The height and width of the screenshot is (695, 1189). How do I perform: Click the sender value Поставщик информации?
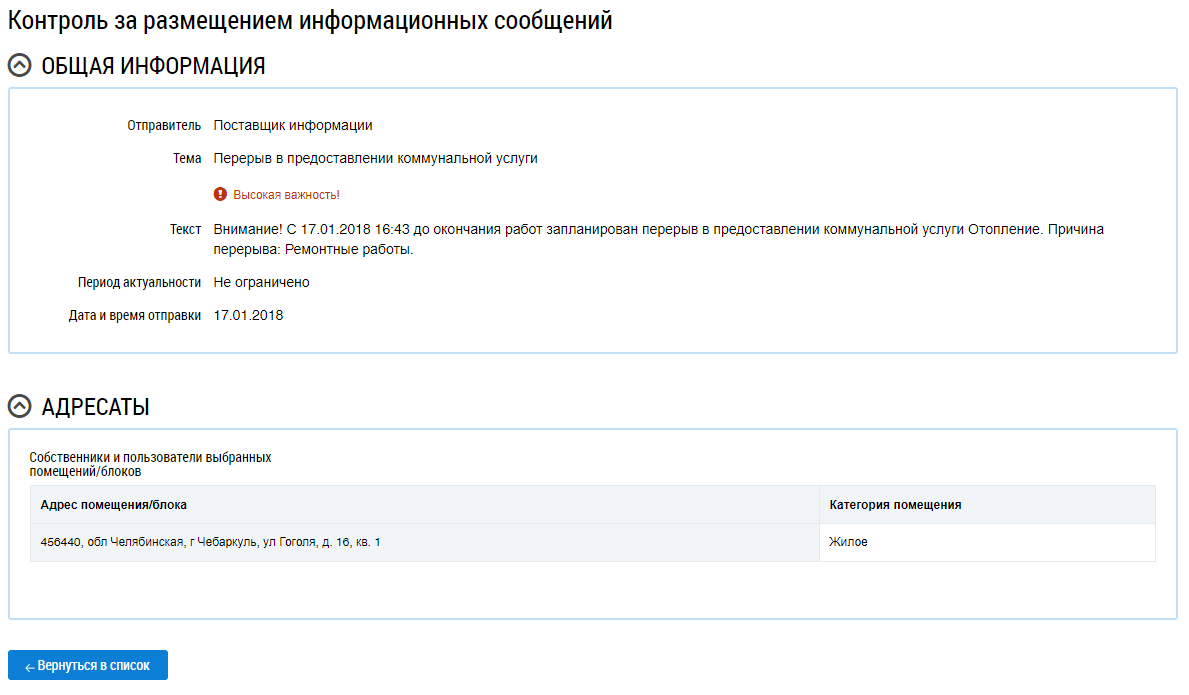(x=293, y=126)
